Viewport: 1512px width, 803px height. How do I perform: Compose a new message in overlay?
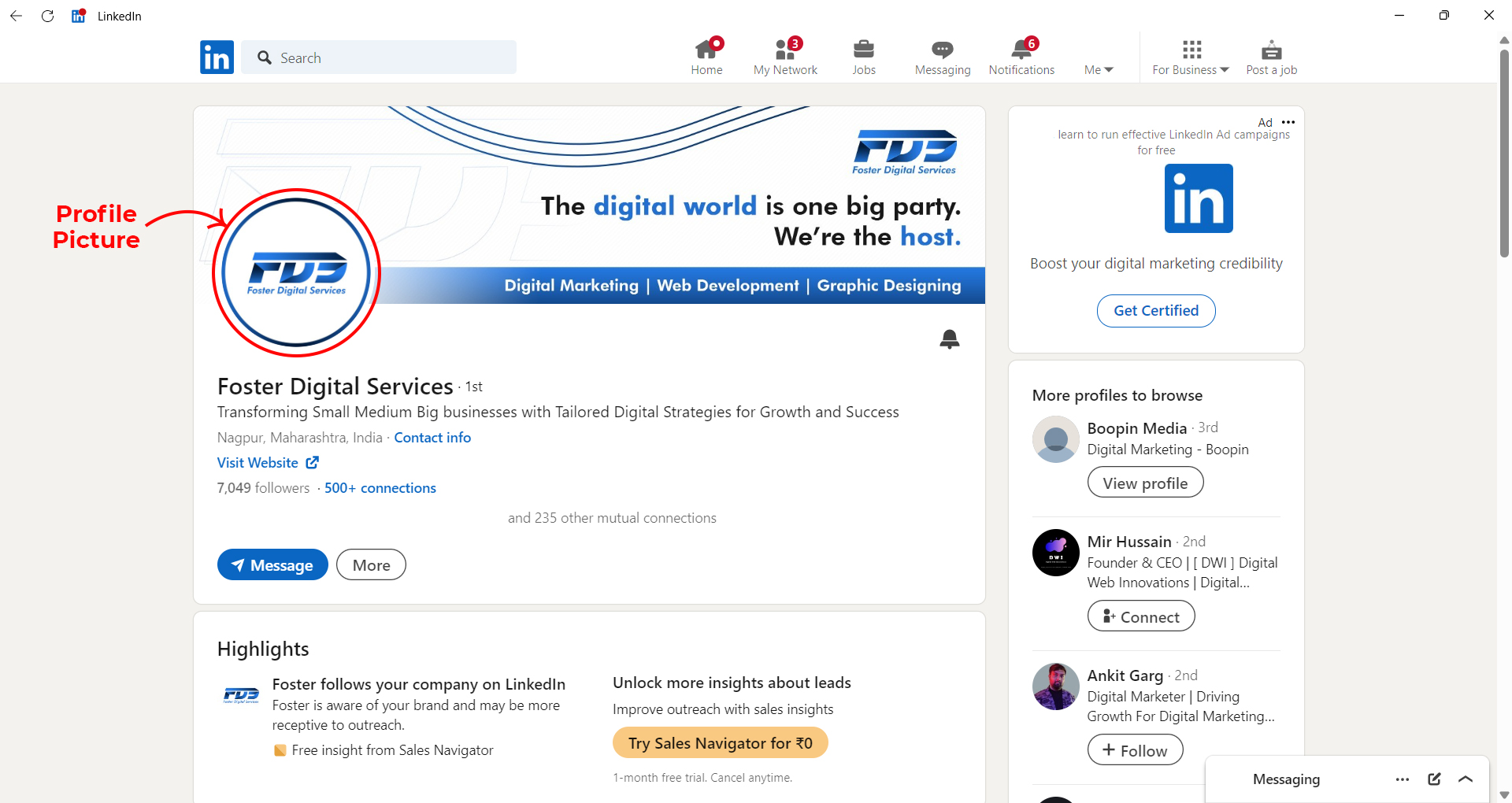[1434, 779]
